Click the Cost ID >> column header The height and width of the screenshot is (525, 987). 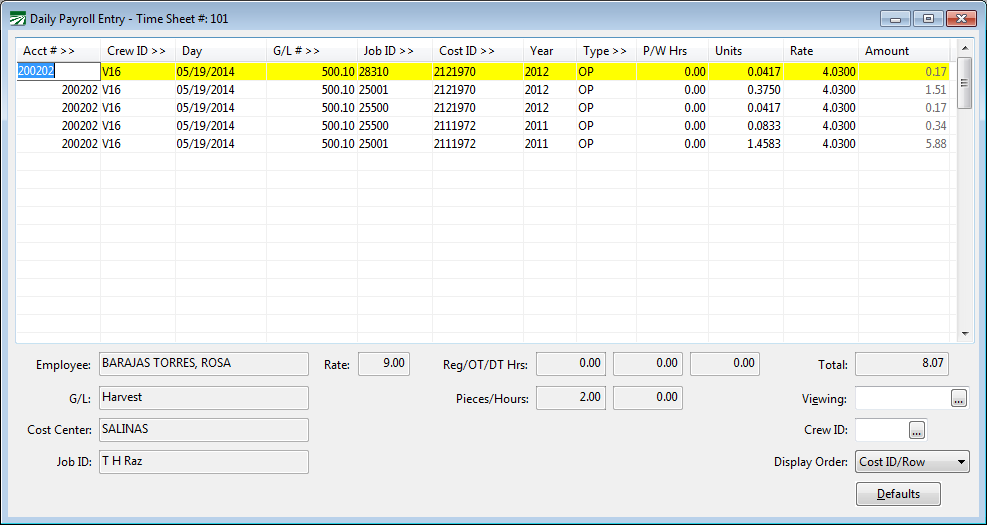(x=477, y=51)
